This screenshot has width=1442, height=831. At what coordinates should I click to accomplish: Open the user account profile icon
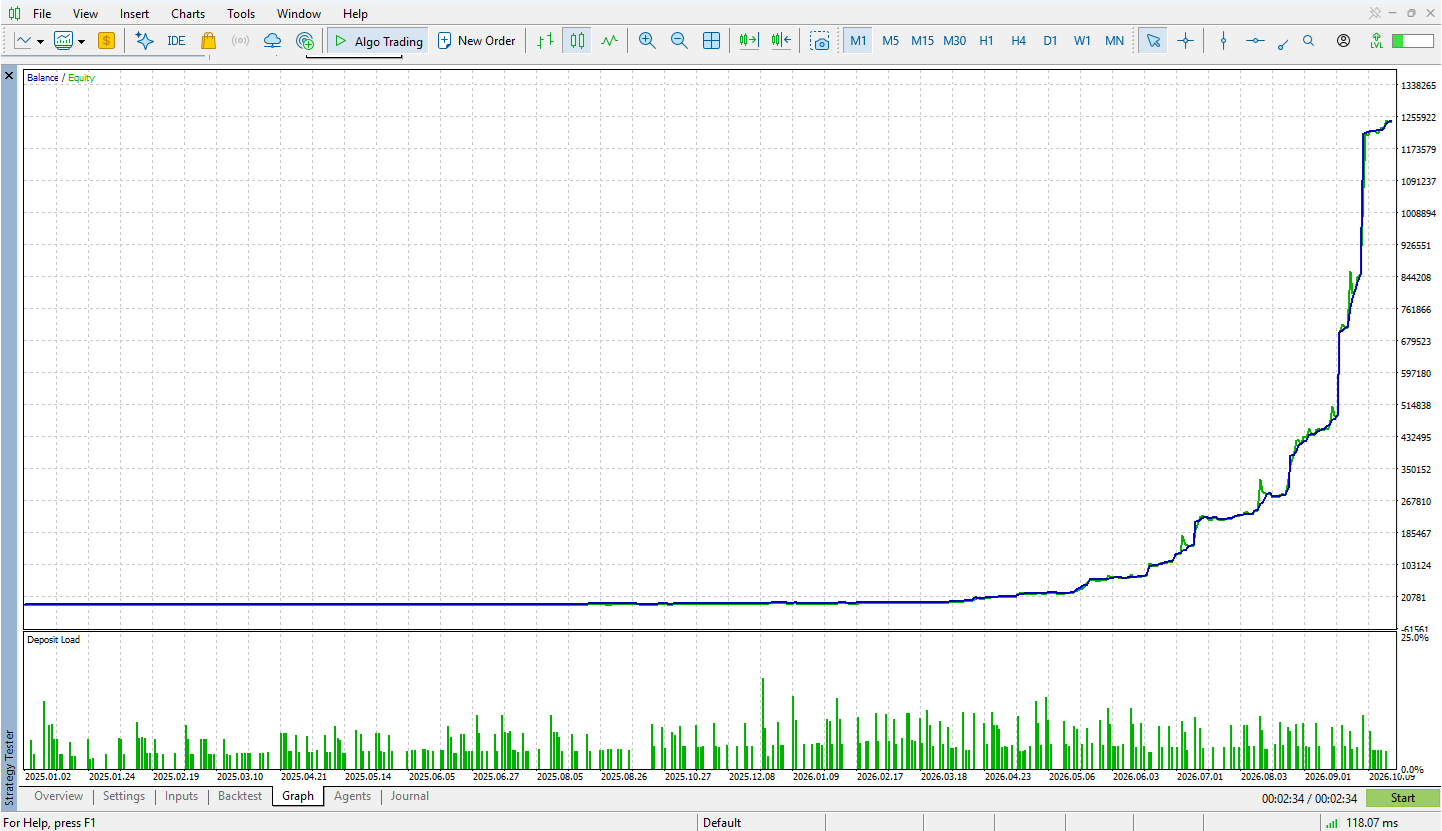click(1343, 41)
